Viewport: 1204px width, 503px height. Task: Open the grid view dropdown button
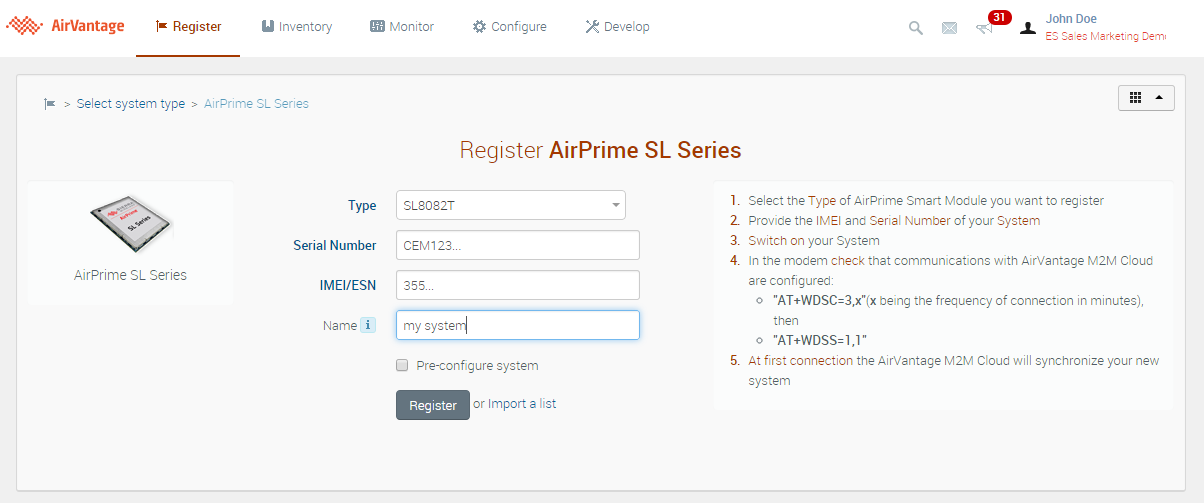pos(1145,97)
